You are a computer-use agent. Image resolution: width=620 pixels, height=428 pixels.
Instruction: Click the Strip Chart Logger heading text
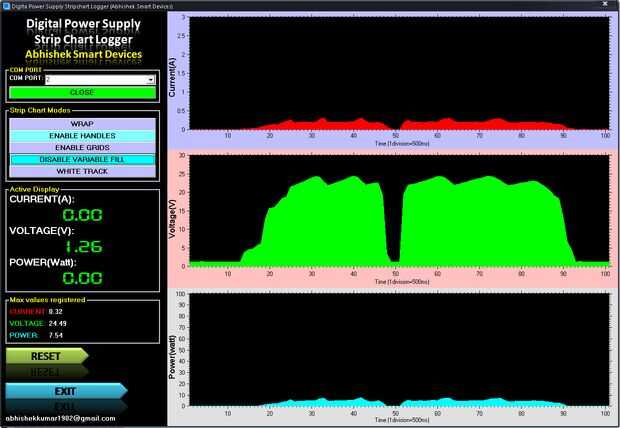click(83, 40)
